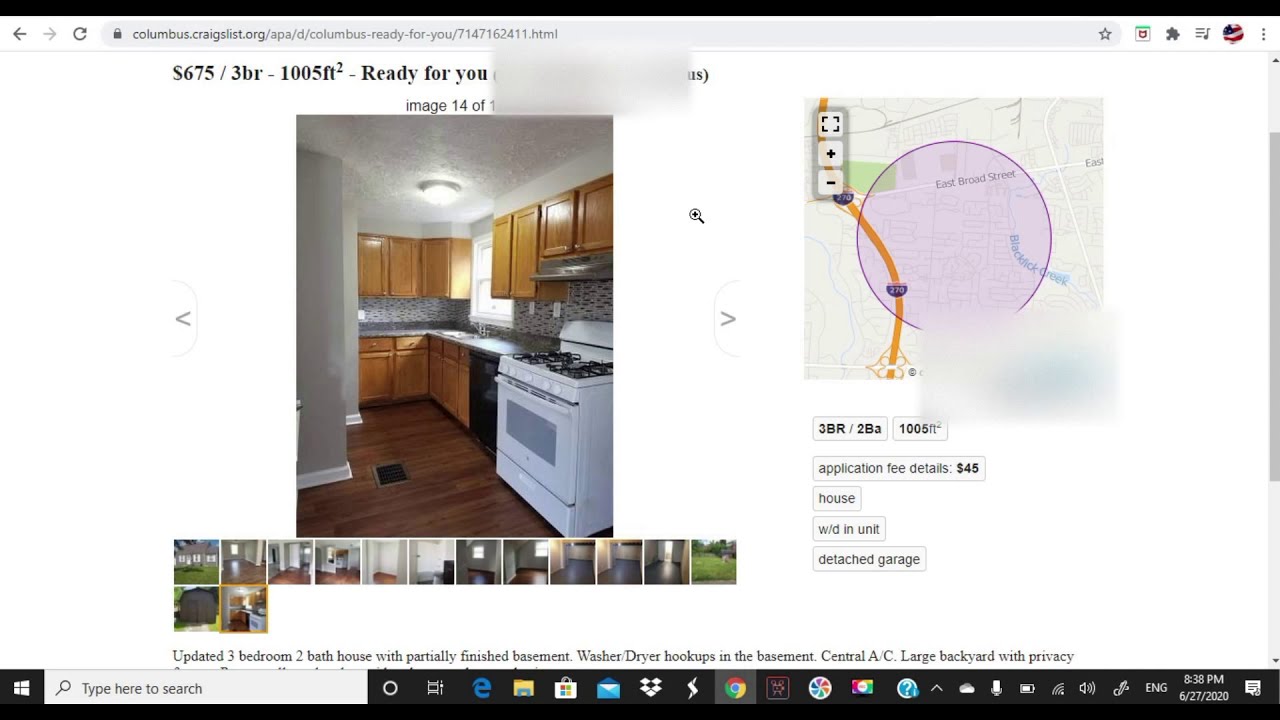Show the previous listing image
The height and width of the screenshot is (720, 1280).
coord(183,318)
